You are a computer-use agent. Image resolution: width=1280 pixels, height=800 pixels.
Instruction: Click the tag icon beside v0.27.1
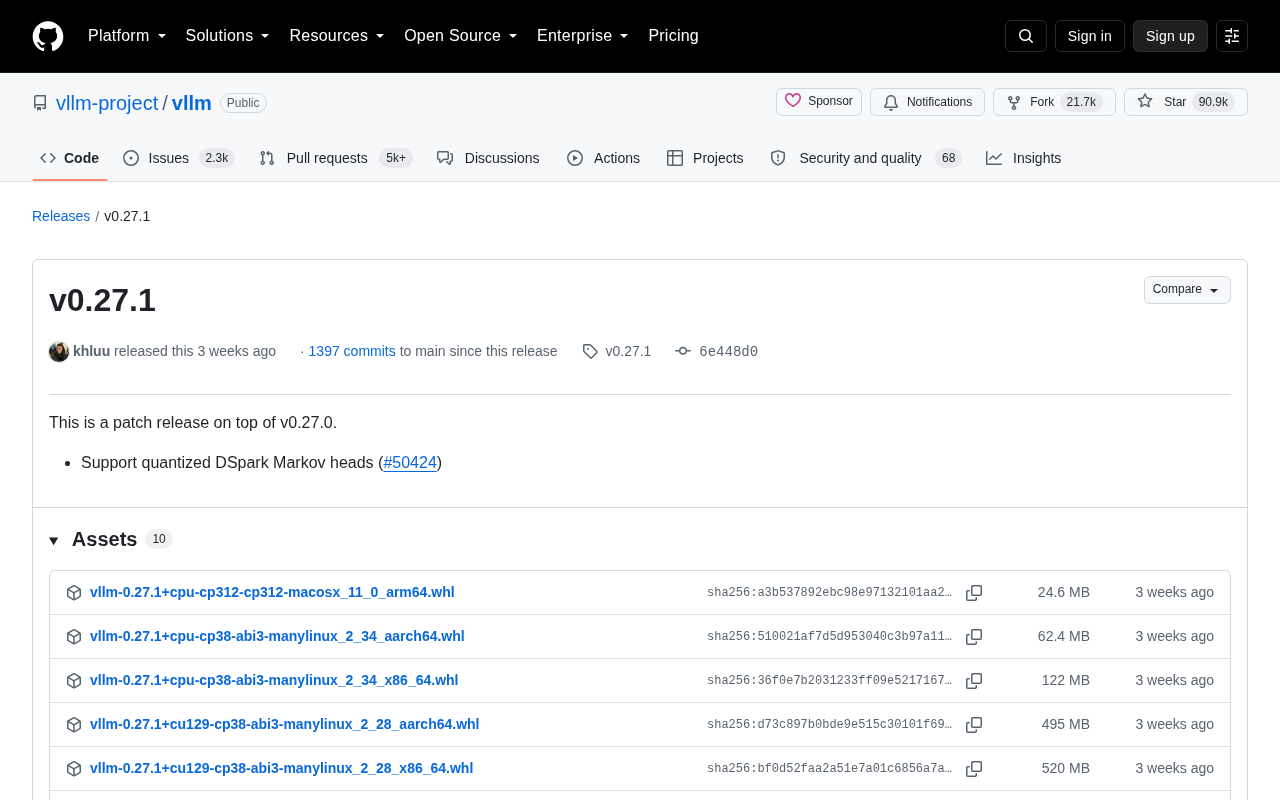pos(590,351)
